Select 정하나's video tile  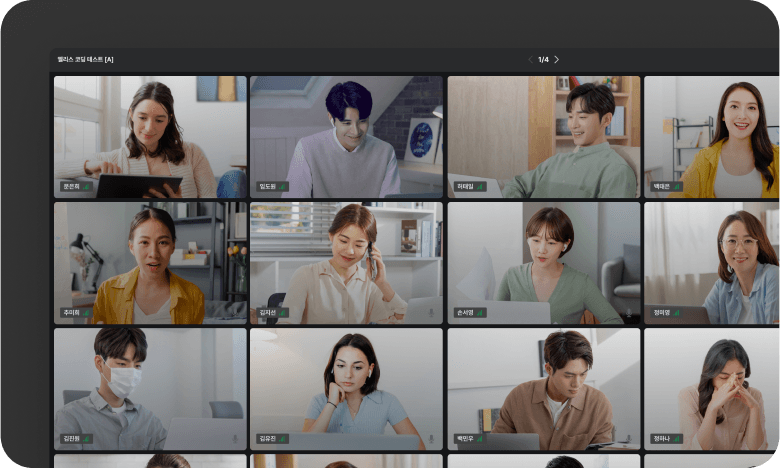[712, 389]
